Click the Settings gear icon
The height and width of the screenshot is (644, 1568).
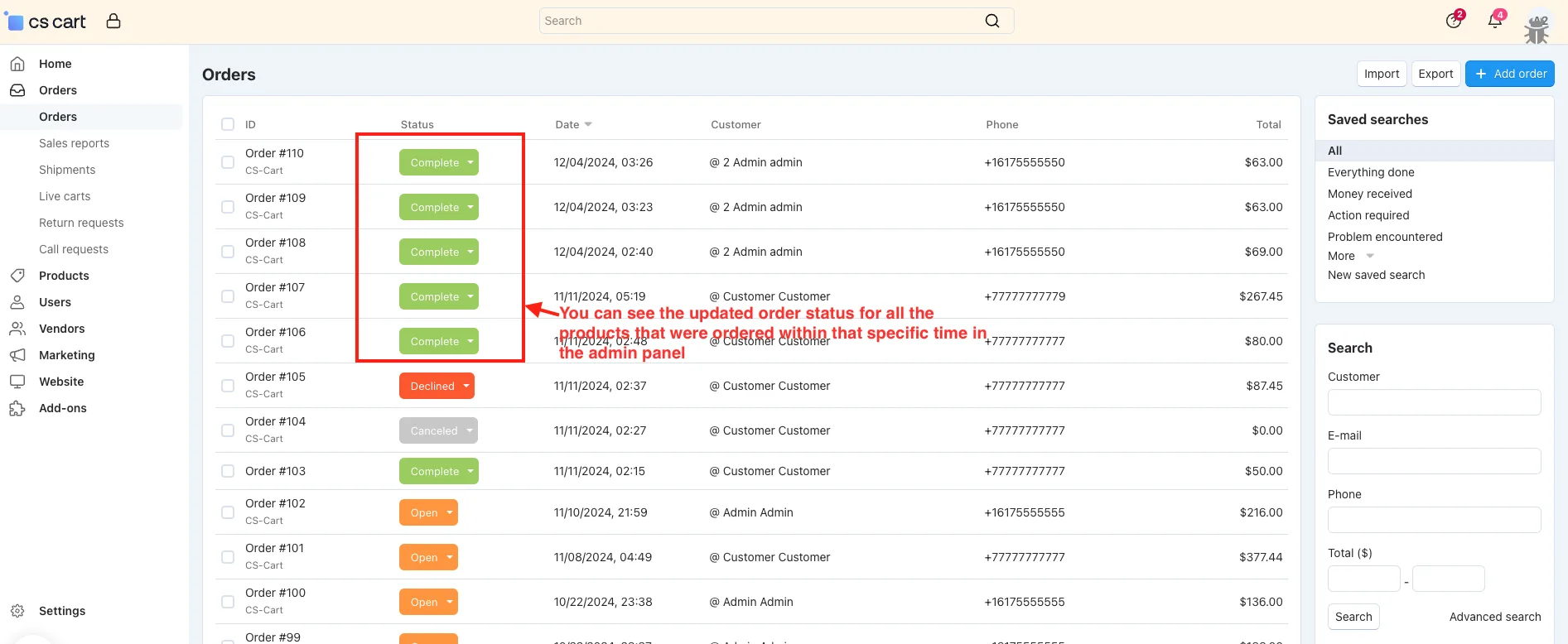click(x=17, y=611)
